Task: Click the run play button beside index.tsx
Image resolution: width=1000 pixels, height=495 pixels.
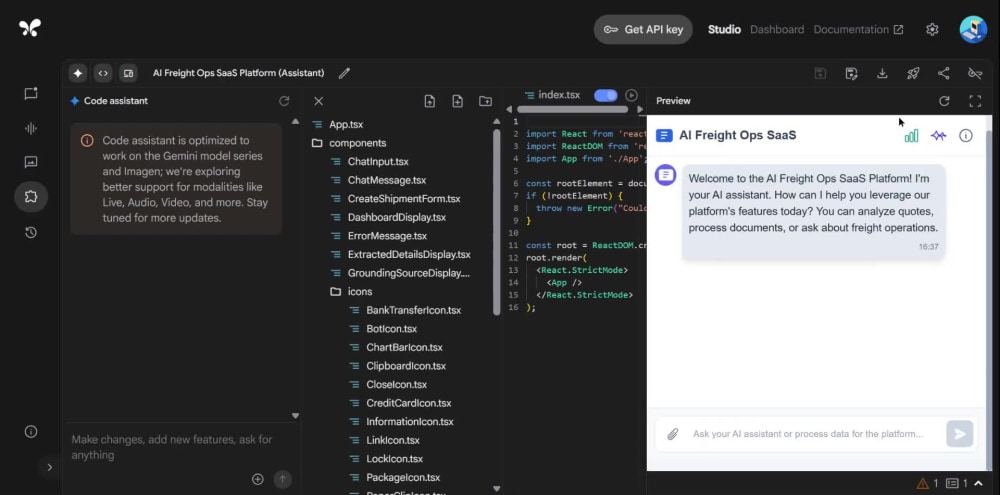Action: click(631, 96)
